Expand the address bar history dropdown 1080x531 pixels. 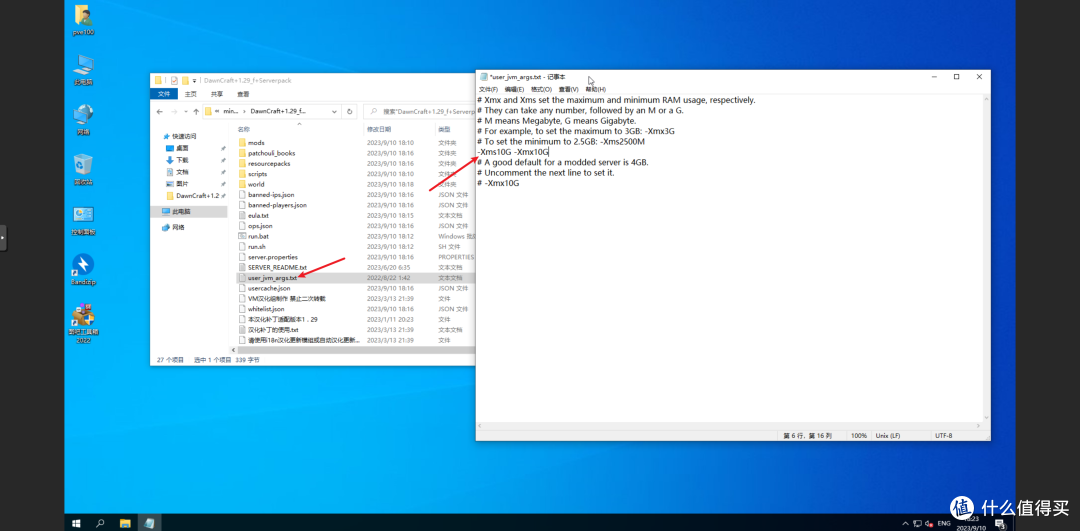point(335,111)
